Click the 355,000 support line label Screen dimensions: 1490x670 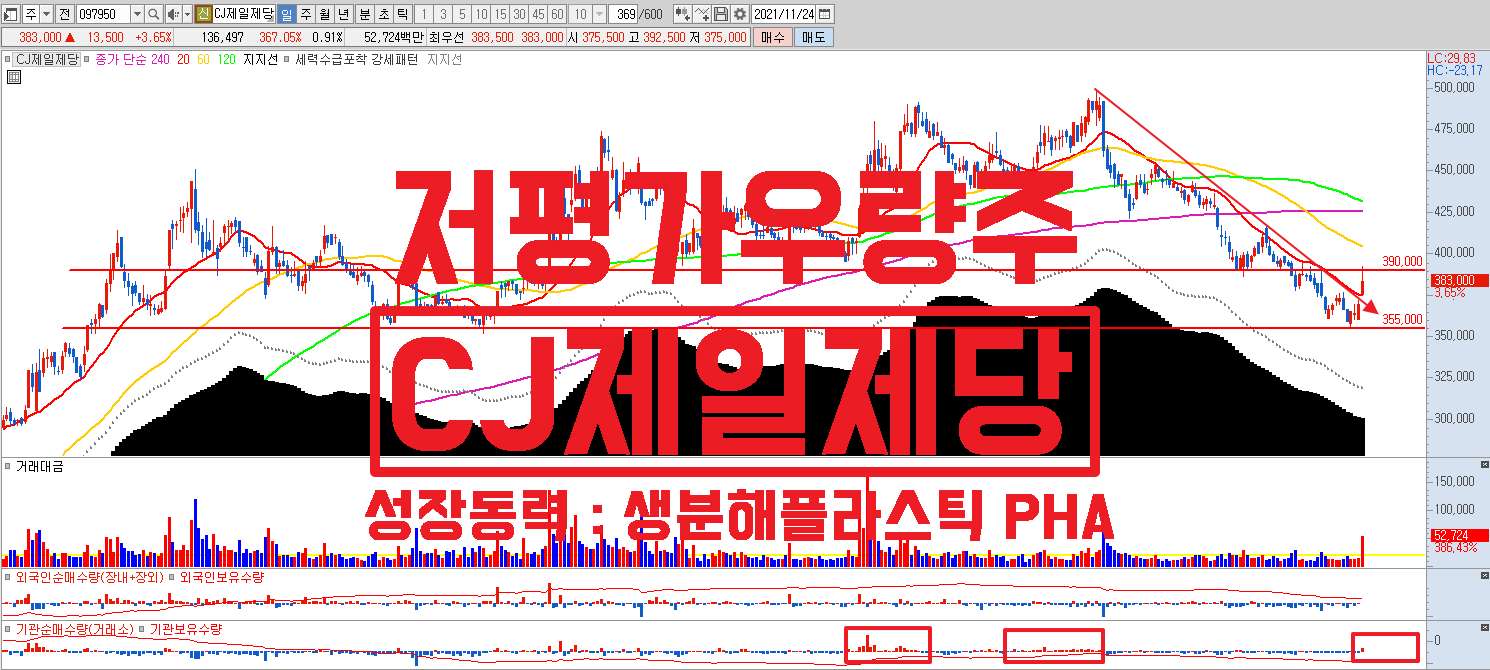pyautogui.click(x=1402, y=319)
